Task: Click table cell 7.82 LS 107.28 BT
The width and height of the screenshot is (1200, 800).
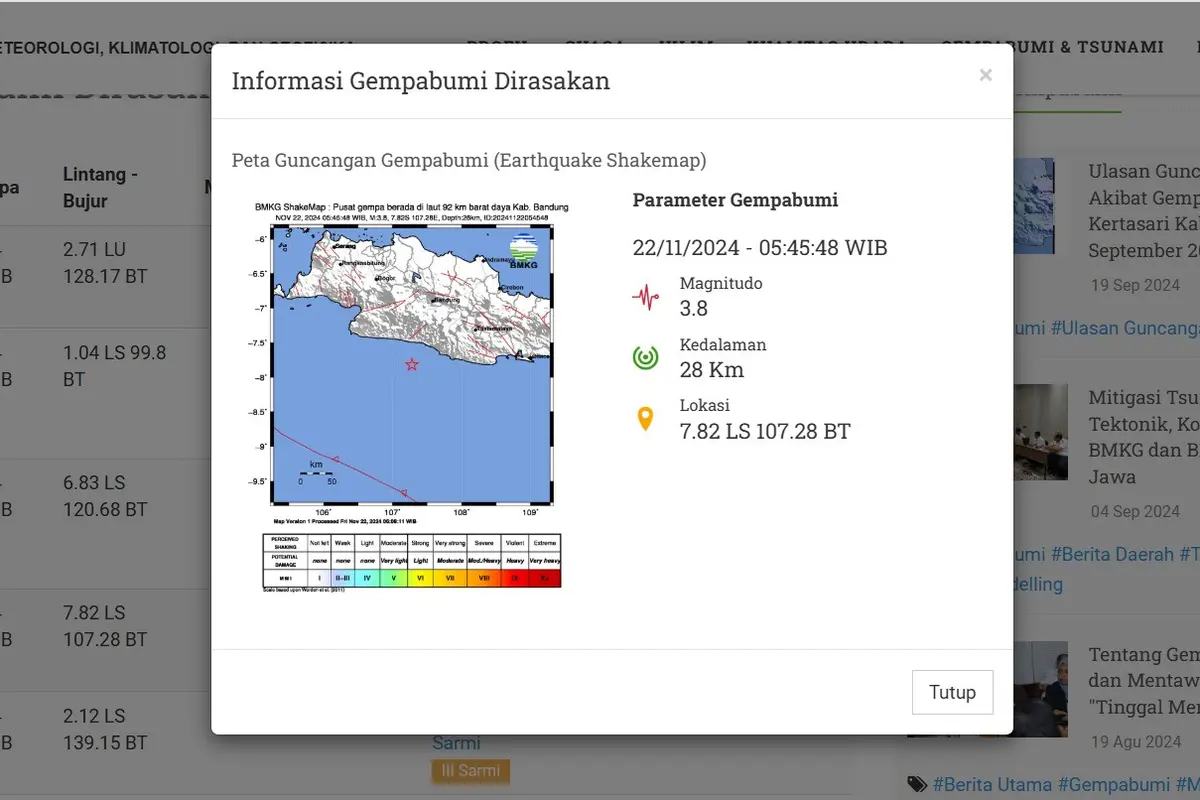Action: point(105,626)
